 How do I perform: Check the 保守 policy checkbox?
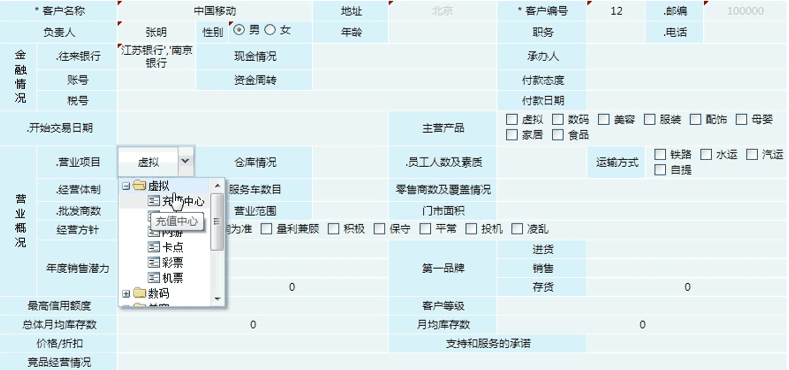[x=379, y=229]
